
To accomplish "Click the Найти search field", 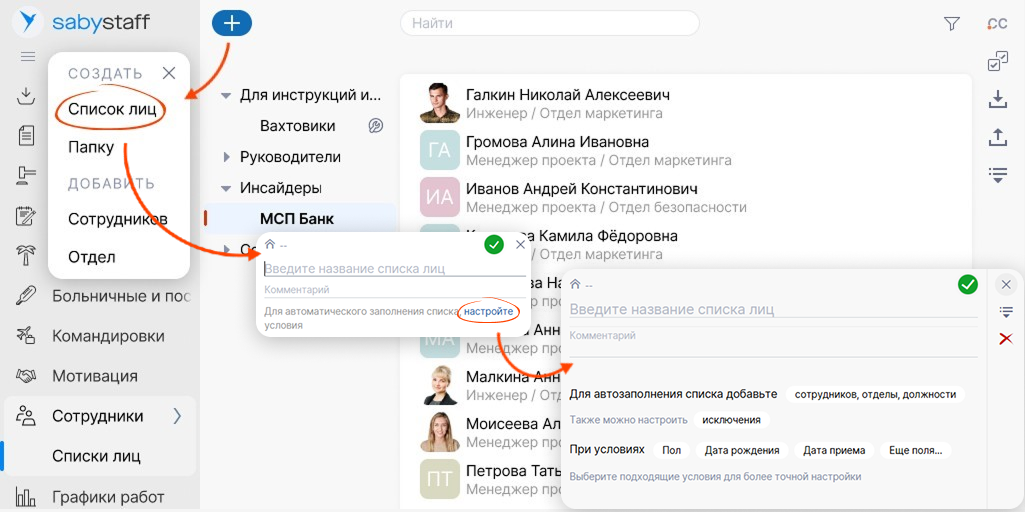I will click(549, 23).
